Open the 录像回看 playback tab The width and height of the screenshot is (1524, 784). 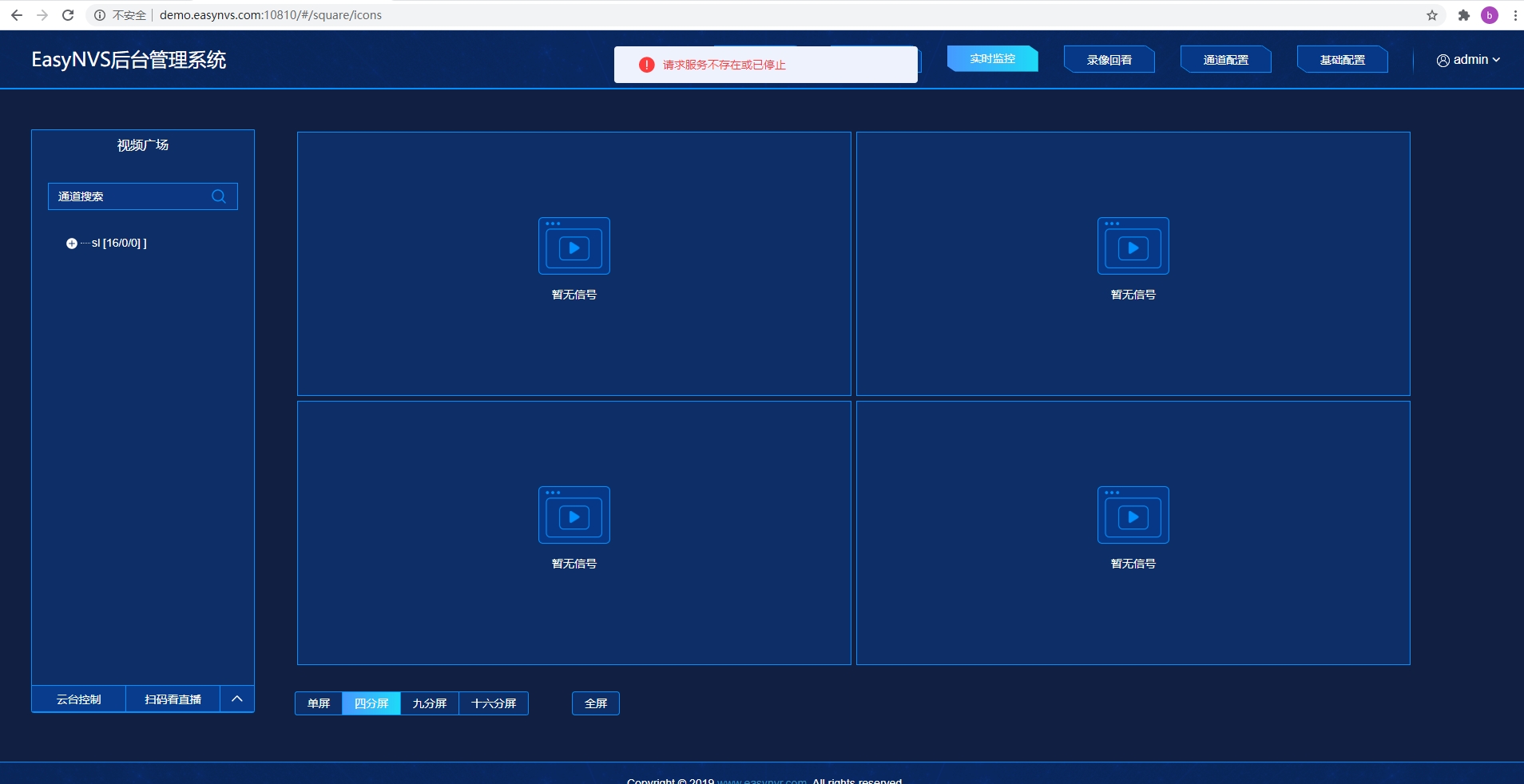click(x=1109, y=60)
